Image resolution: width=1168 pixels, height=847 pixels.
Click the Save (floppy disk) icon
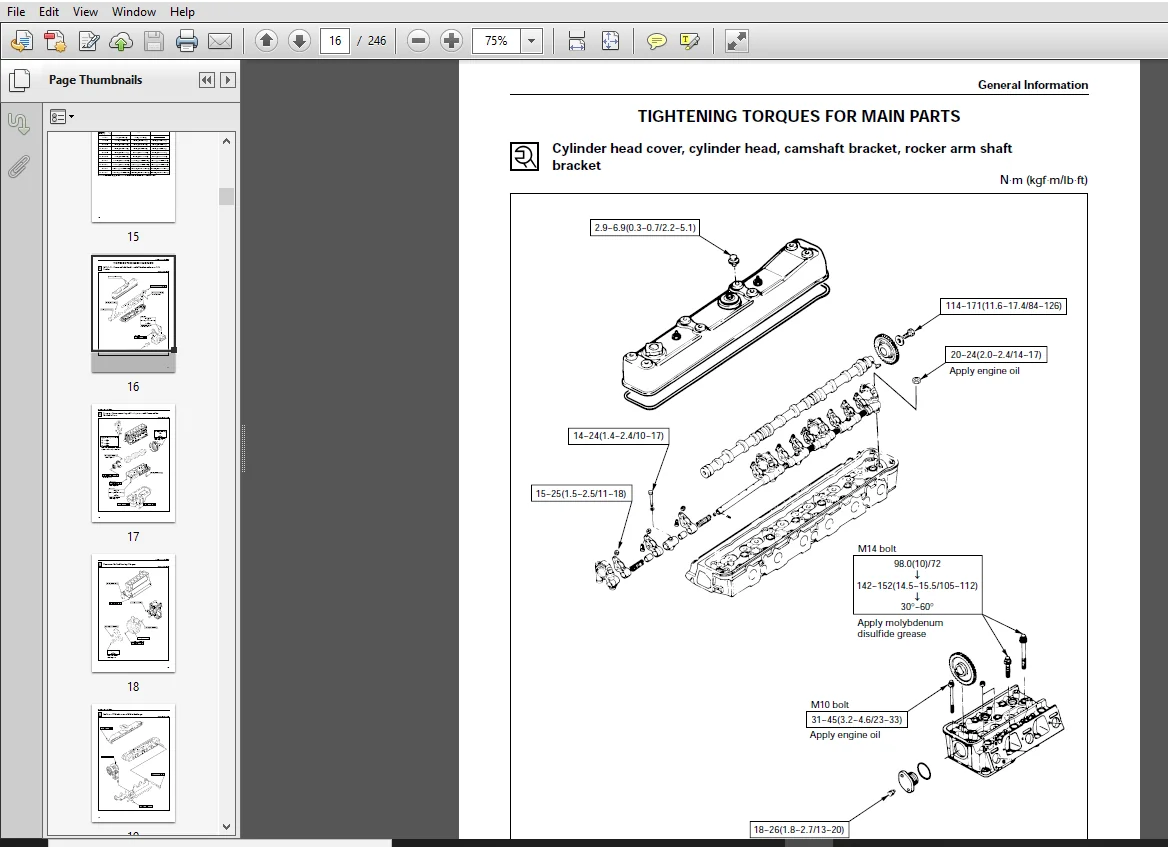click(153, 41)
